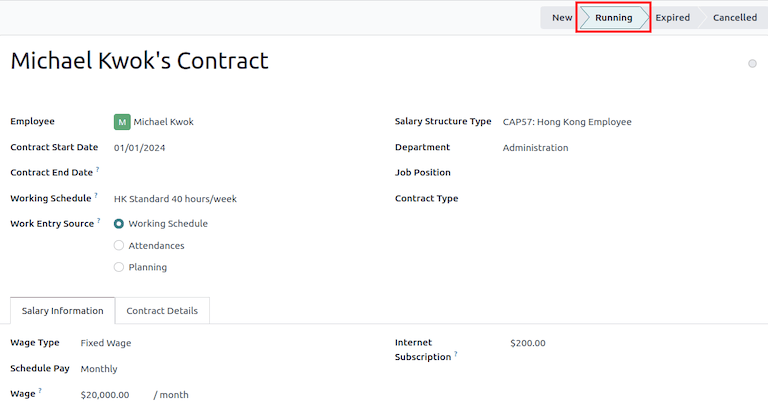This screenshot has width=768, height=412.
Task: Switch to the Contract Details tab
Action: tap(162, 311)
